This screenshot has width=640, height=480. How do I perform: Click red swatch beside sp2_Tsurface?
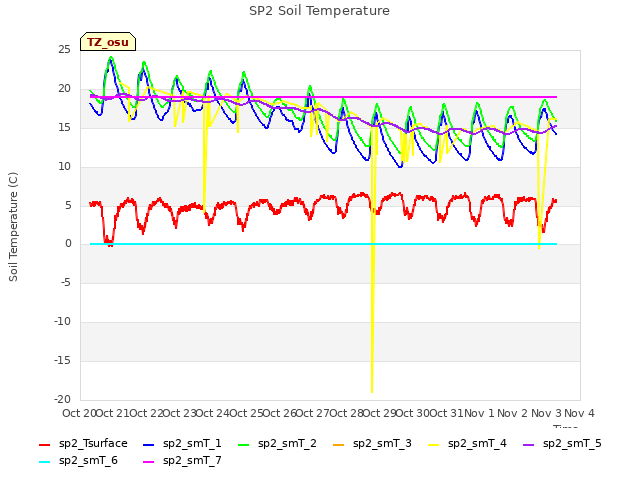44,444
